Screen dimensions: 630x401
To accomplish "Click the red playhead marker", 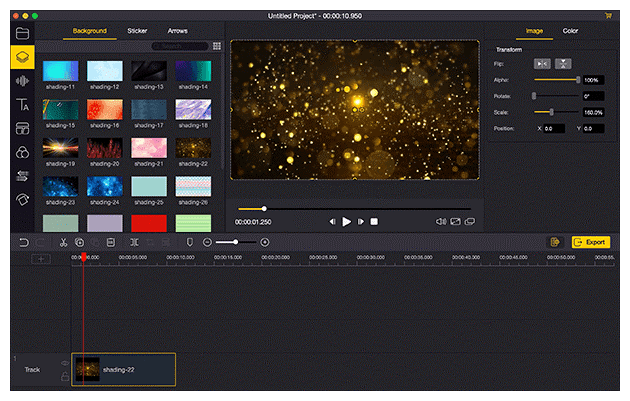I will click(84, 257).
